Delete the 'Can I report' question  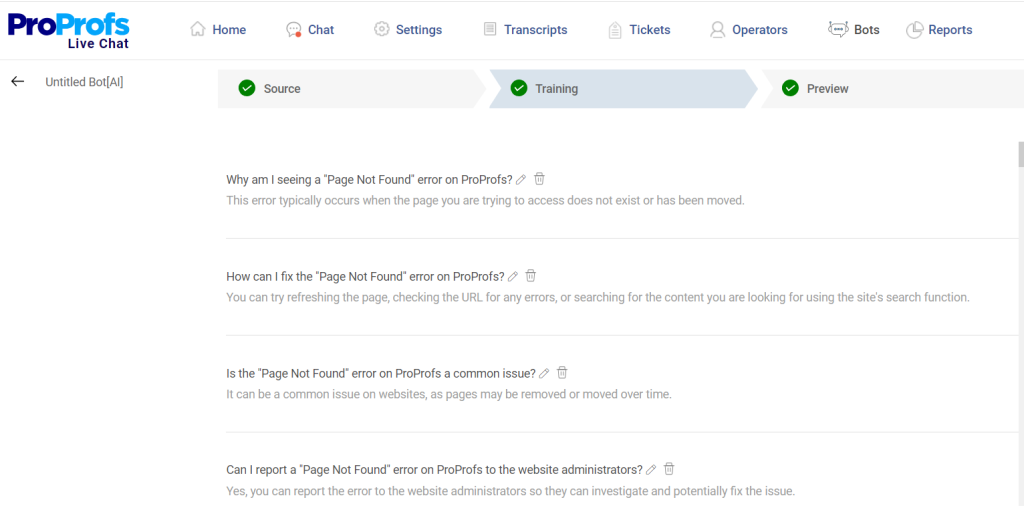pyautogui.click(x=670, y=469)
